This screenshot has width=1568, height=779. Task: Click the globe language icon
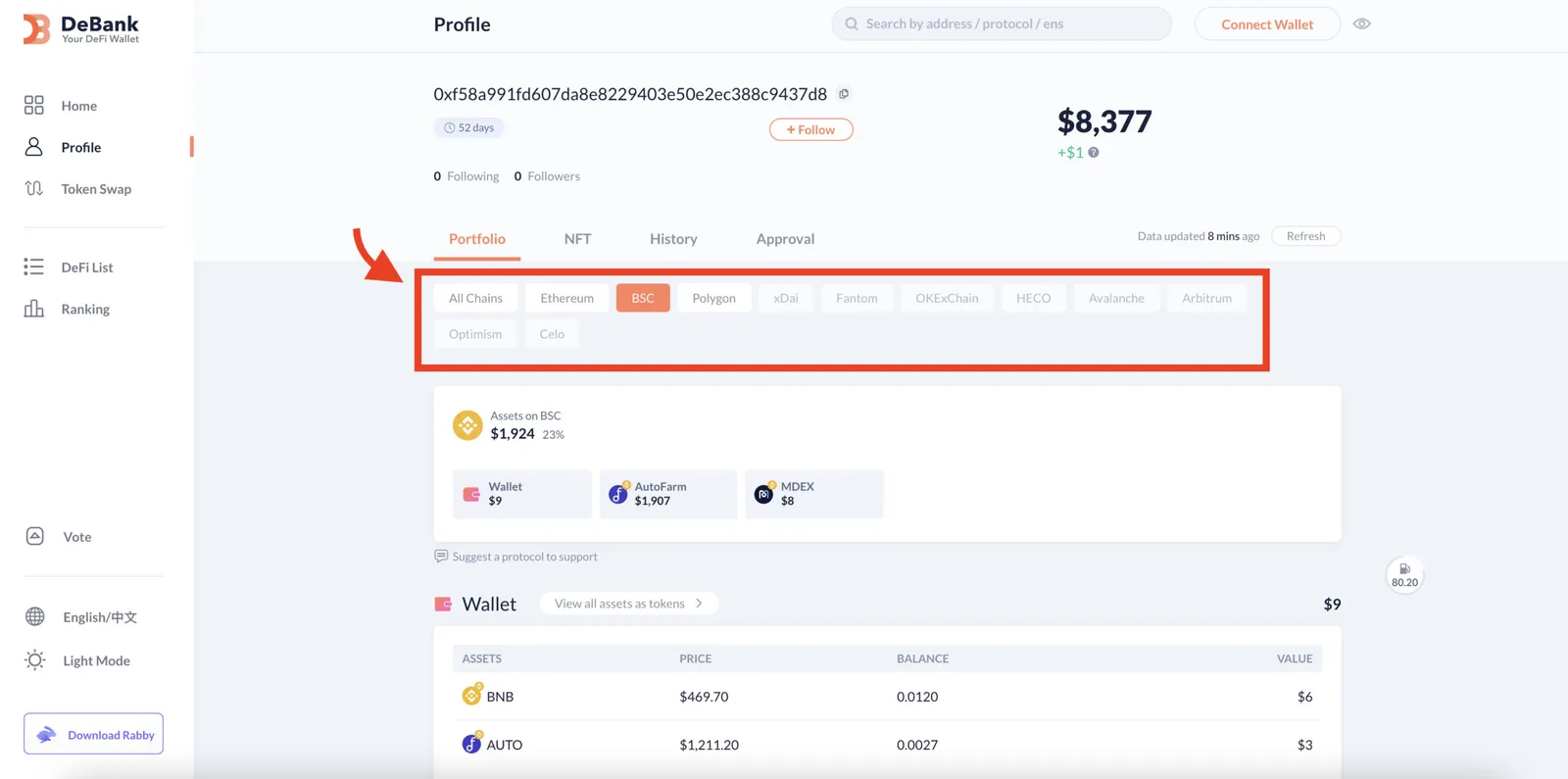pos(35,616)
